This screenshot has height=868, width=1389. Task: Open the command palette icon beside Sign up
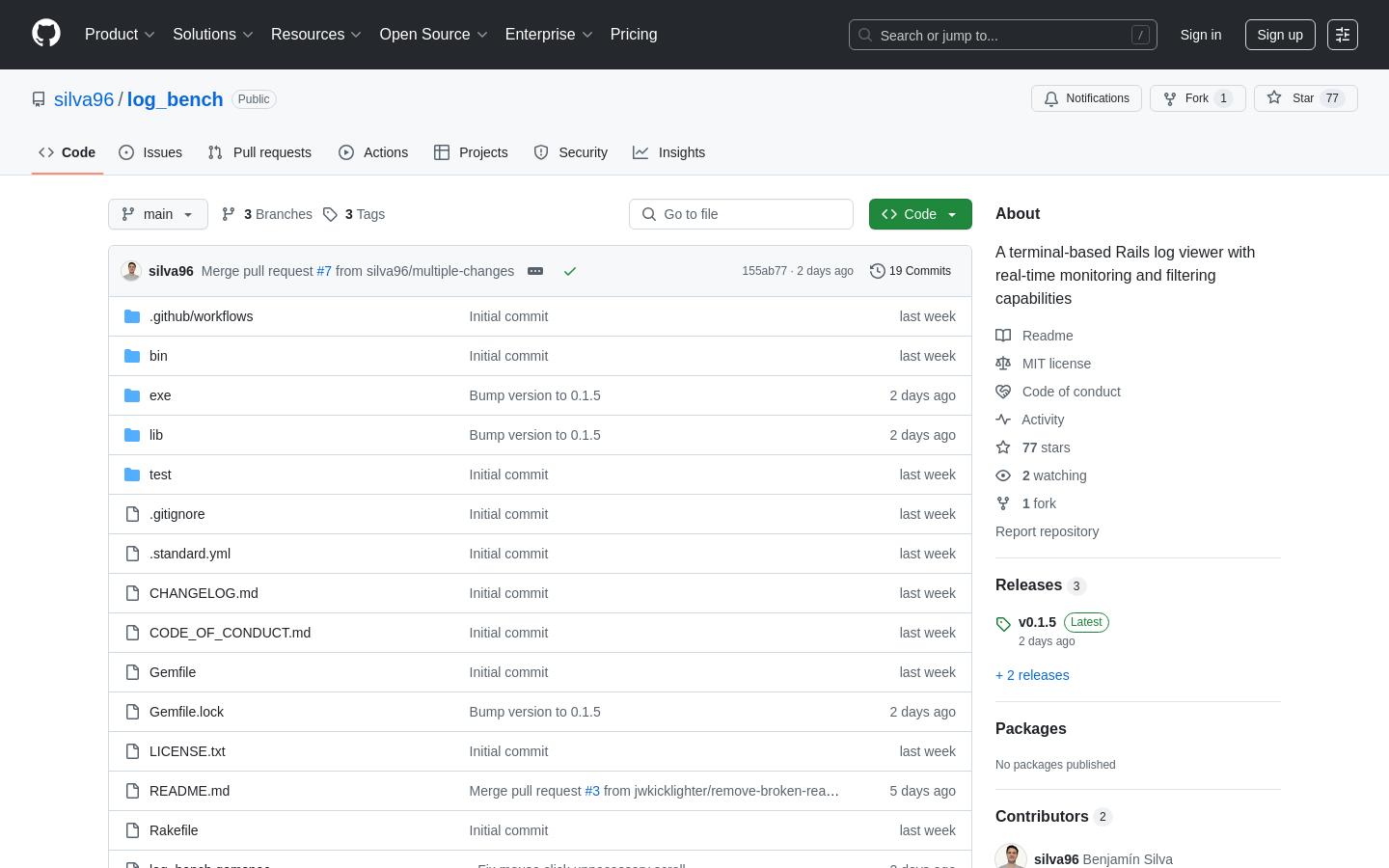[x=1343, y=35]
